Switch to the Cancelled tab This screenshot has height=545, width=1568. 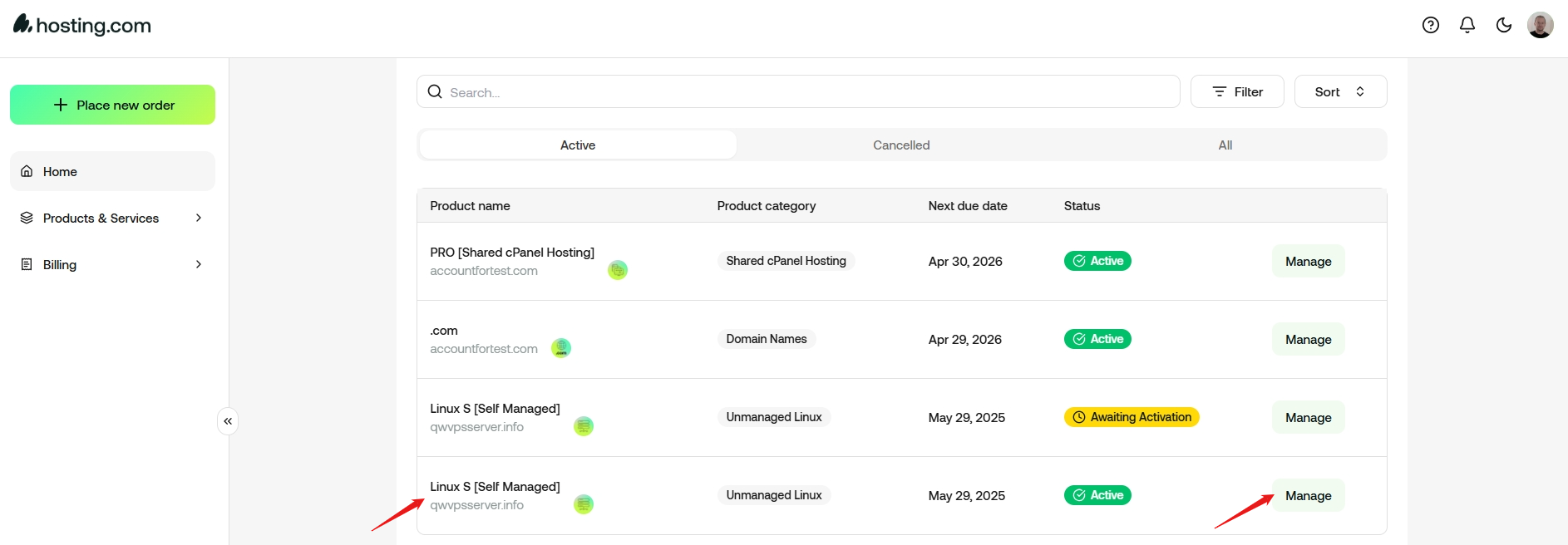(x=901, y=145)
